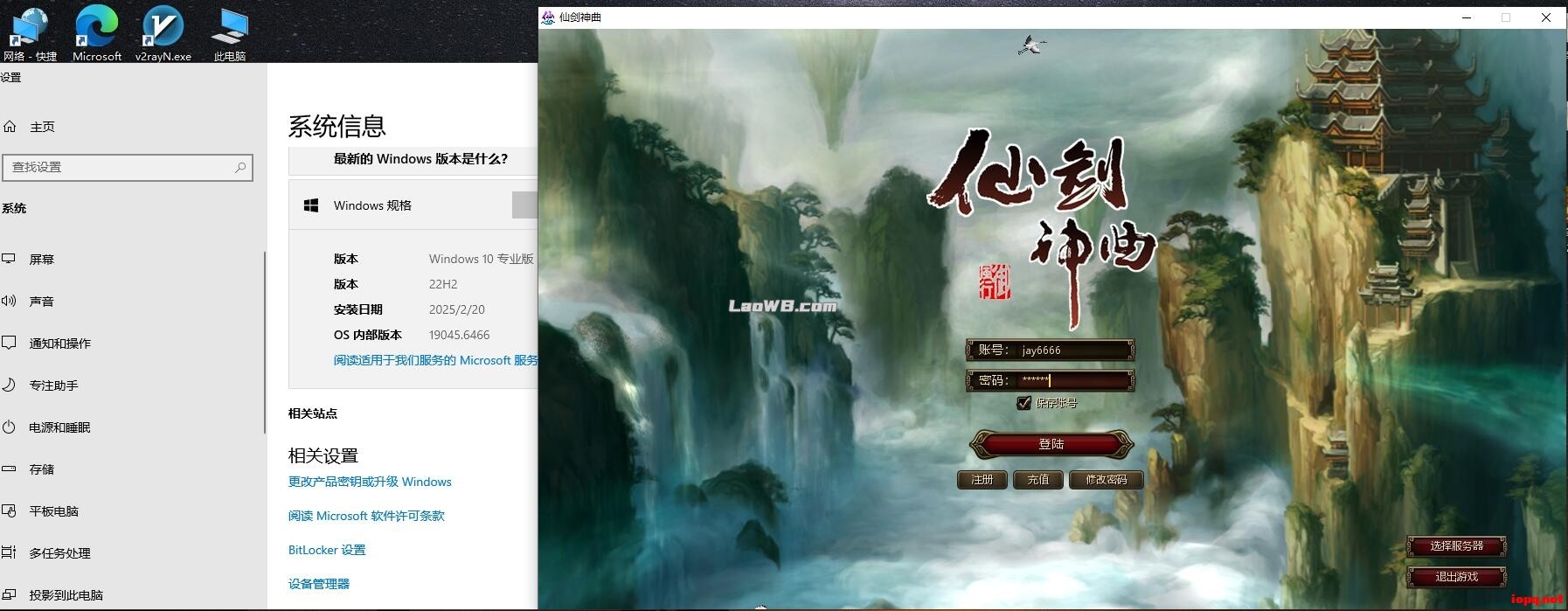Select the 屏幕 display icon in Settings sidebar

[x=10, y=259]
